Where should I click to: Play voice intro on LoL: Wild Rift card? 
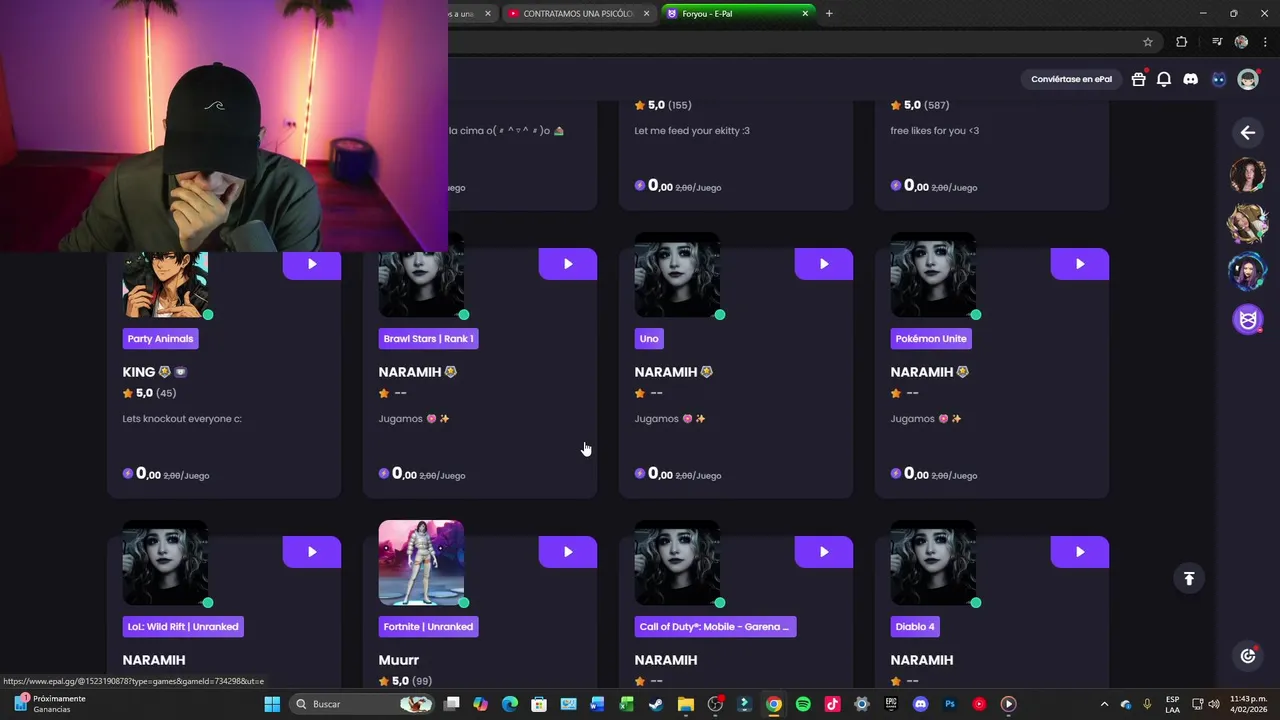click(312, 552)
